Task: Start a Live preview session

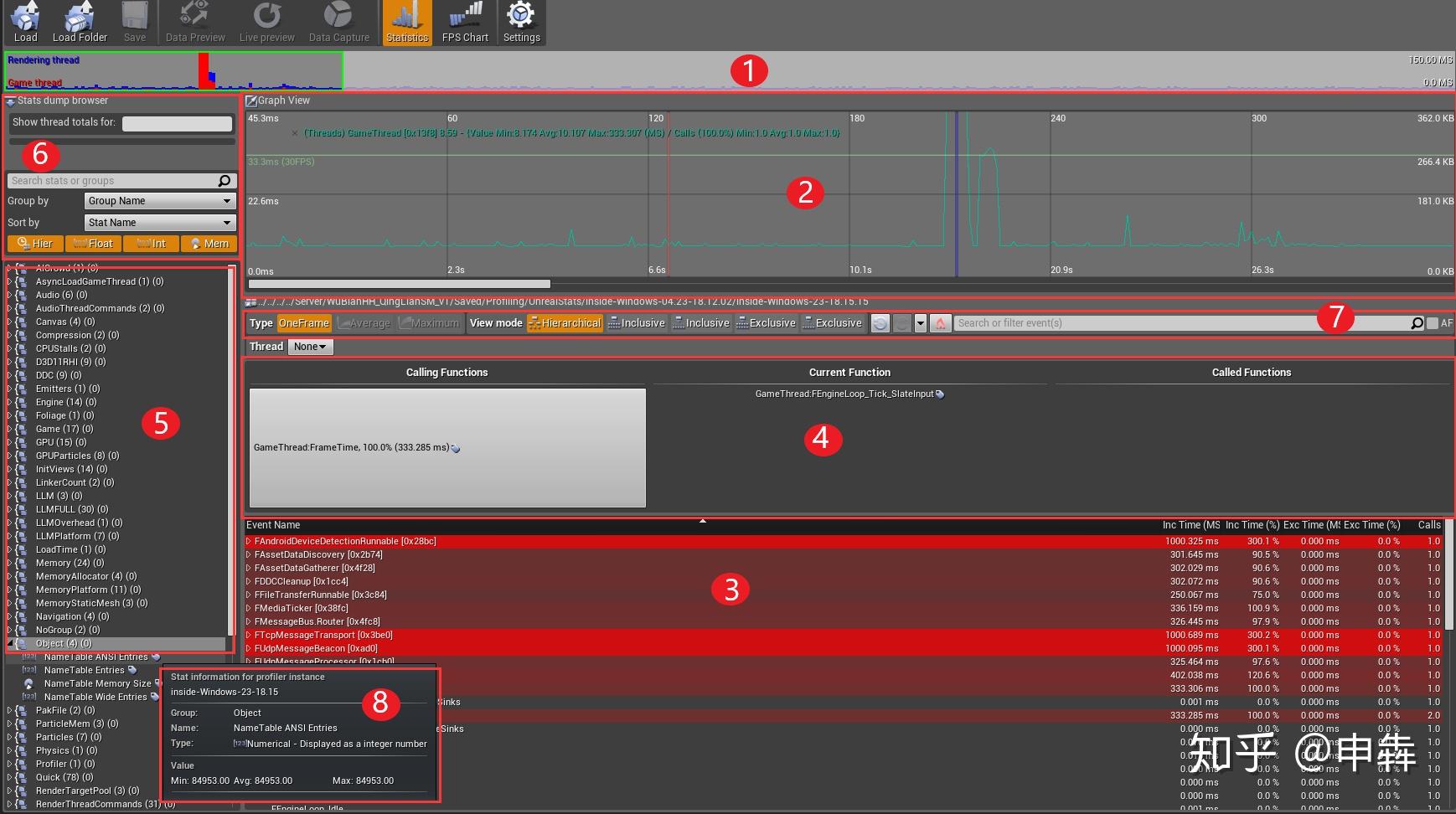Action: (266, 21)
